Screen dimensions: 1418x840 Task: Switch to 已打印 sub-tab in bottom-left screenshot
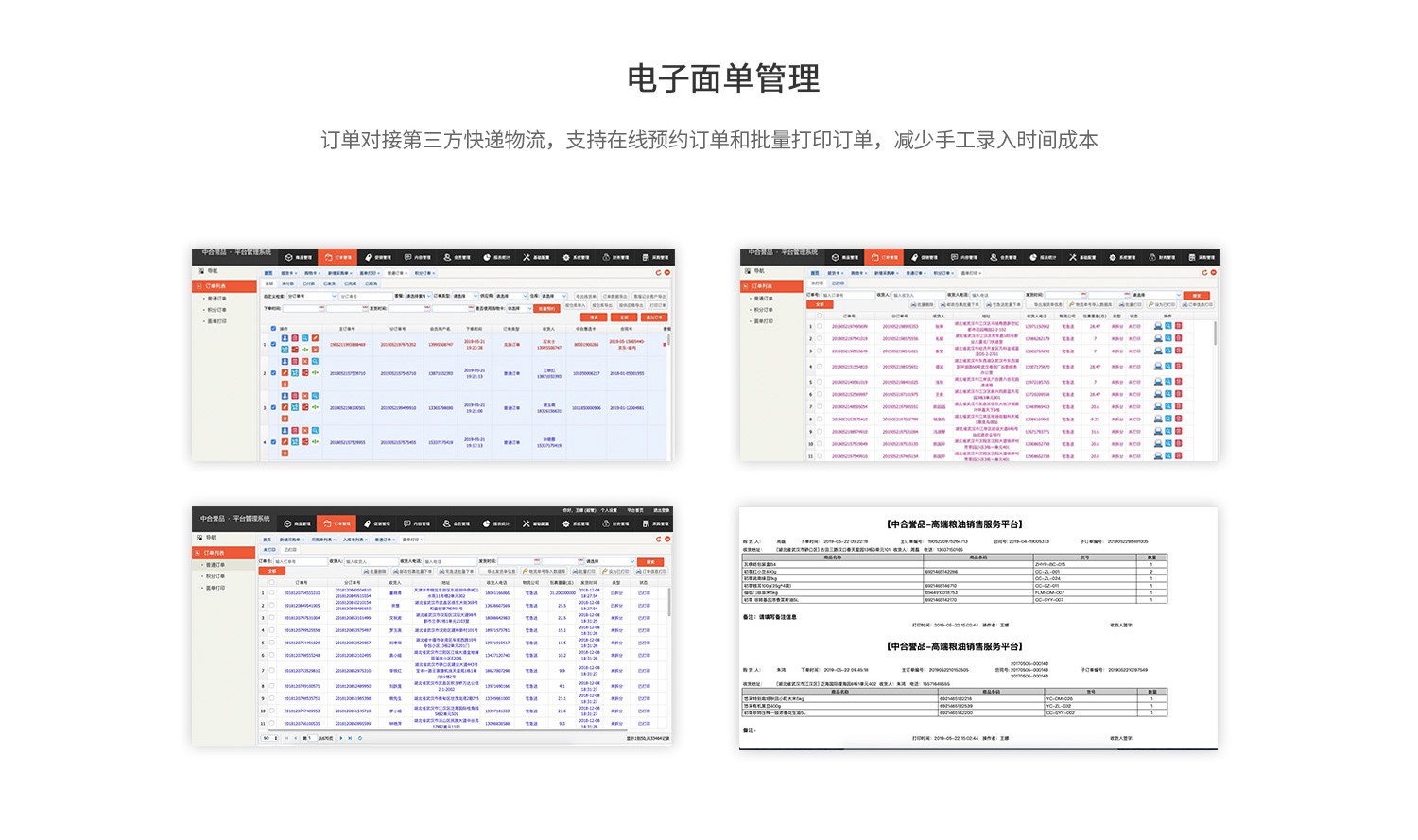(290, 549)
